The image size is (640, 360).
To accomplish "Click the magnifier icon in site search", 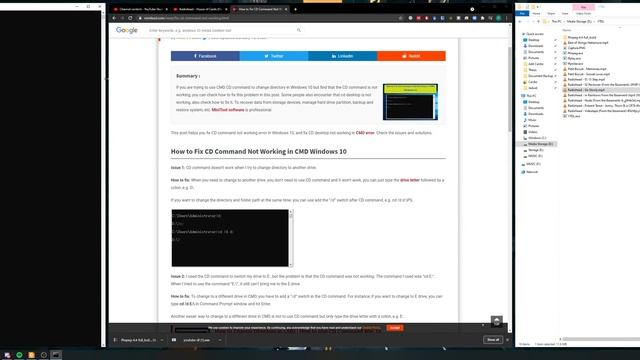I will point(299,30).
